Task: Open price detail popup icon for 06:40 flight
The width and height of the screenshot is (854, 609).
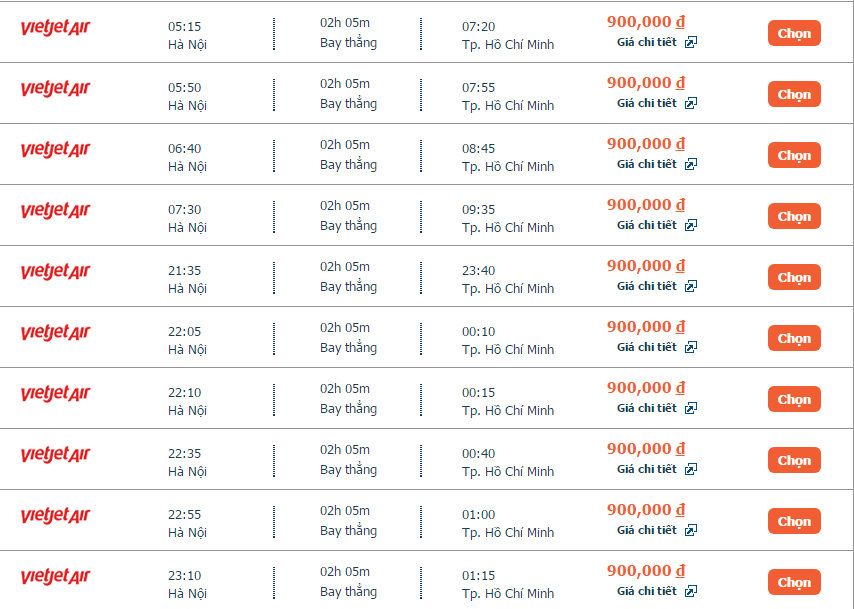Action: pos(691,164)
